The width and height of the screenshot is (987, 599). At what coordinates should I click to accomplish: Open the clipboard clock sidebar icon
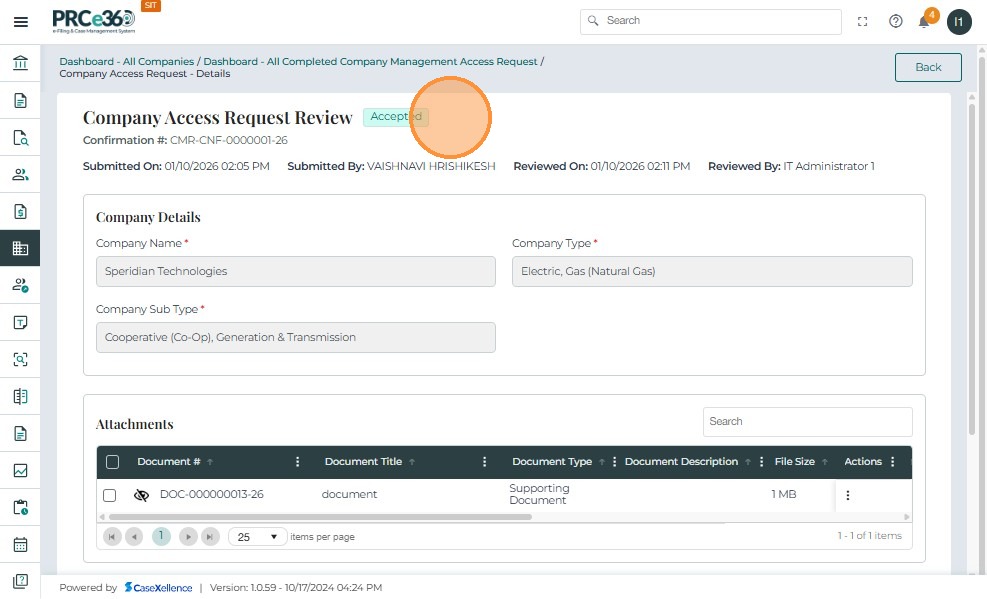point(20,507)
